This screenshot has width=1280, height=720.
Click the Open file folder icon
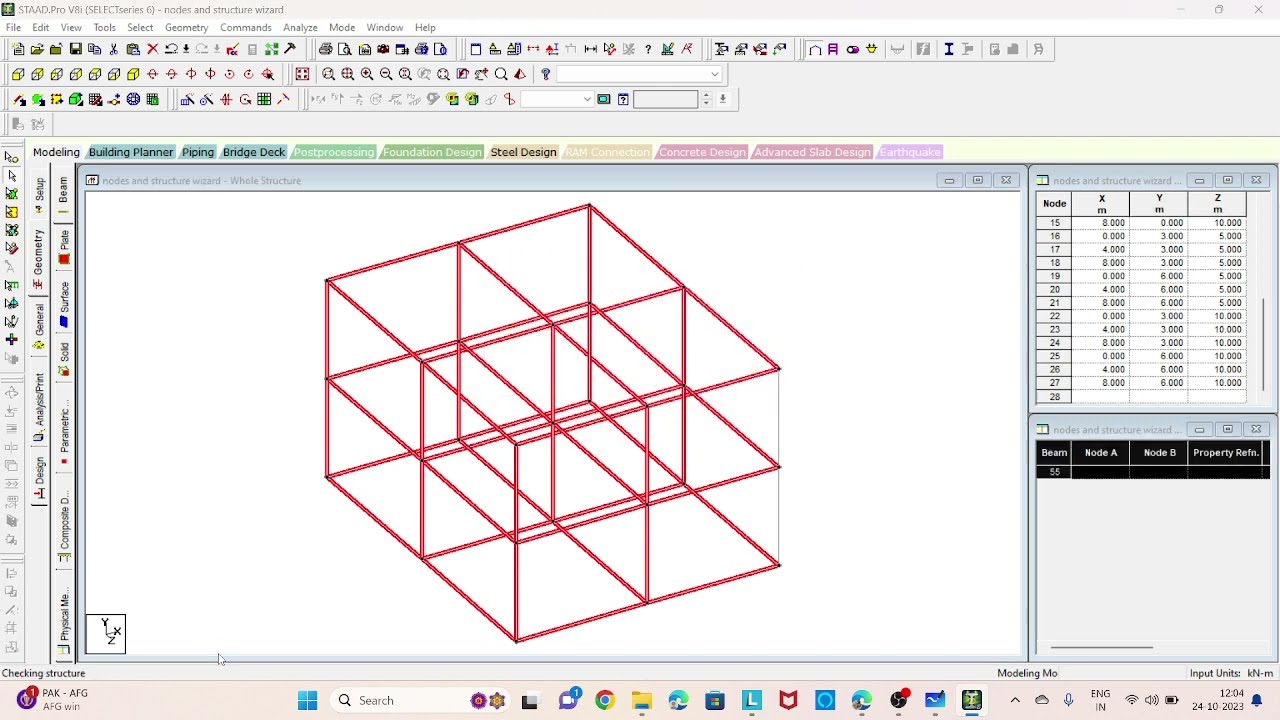(x=37, y=49)
